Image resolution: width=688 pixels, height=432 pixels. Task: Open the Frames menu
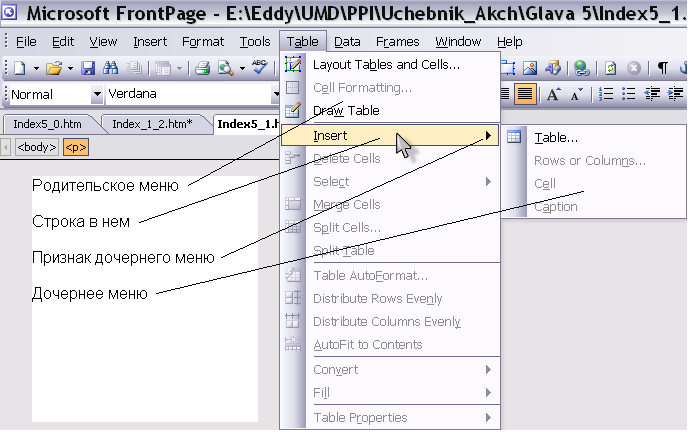[x=398, y=42]
